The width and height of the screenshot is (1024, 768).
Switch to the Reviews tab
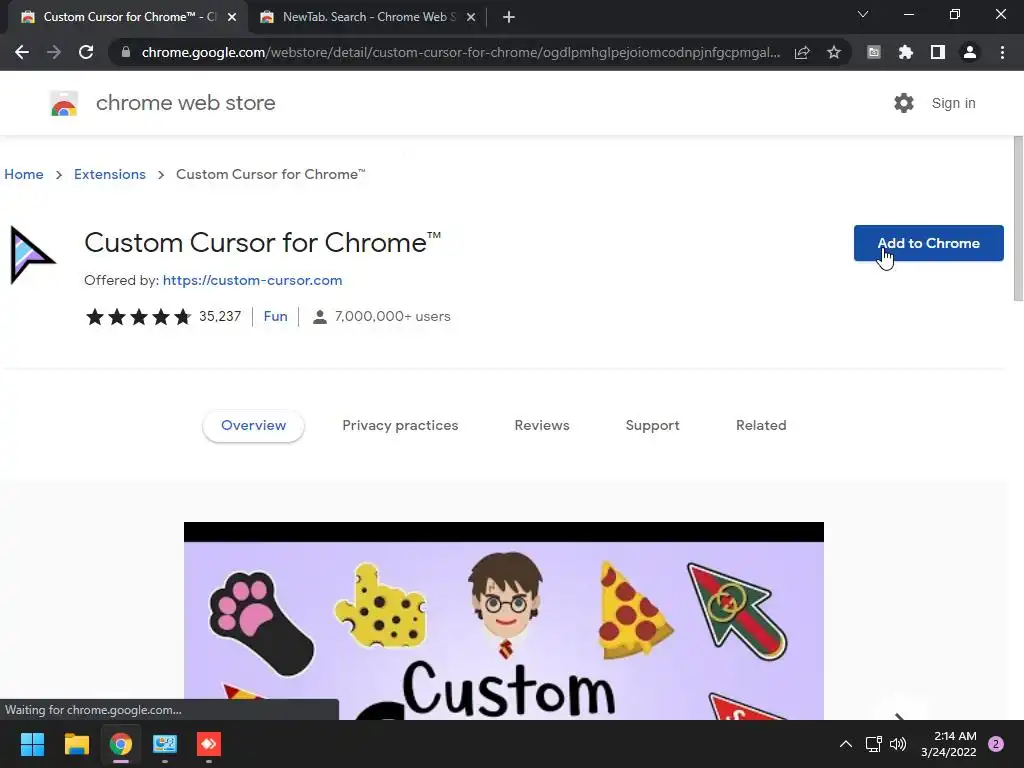coord(542,426)
